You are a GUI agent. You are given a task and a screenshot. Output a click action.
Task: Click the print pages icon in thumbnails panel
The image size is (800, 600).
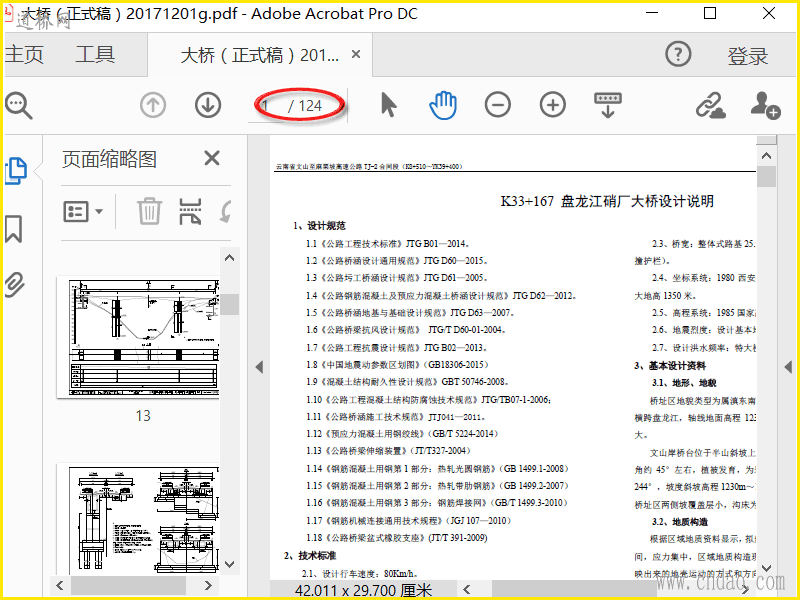(x=190, y=211)
